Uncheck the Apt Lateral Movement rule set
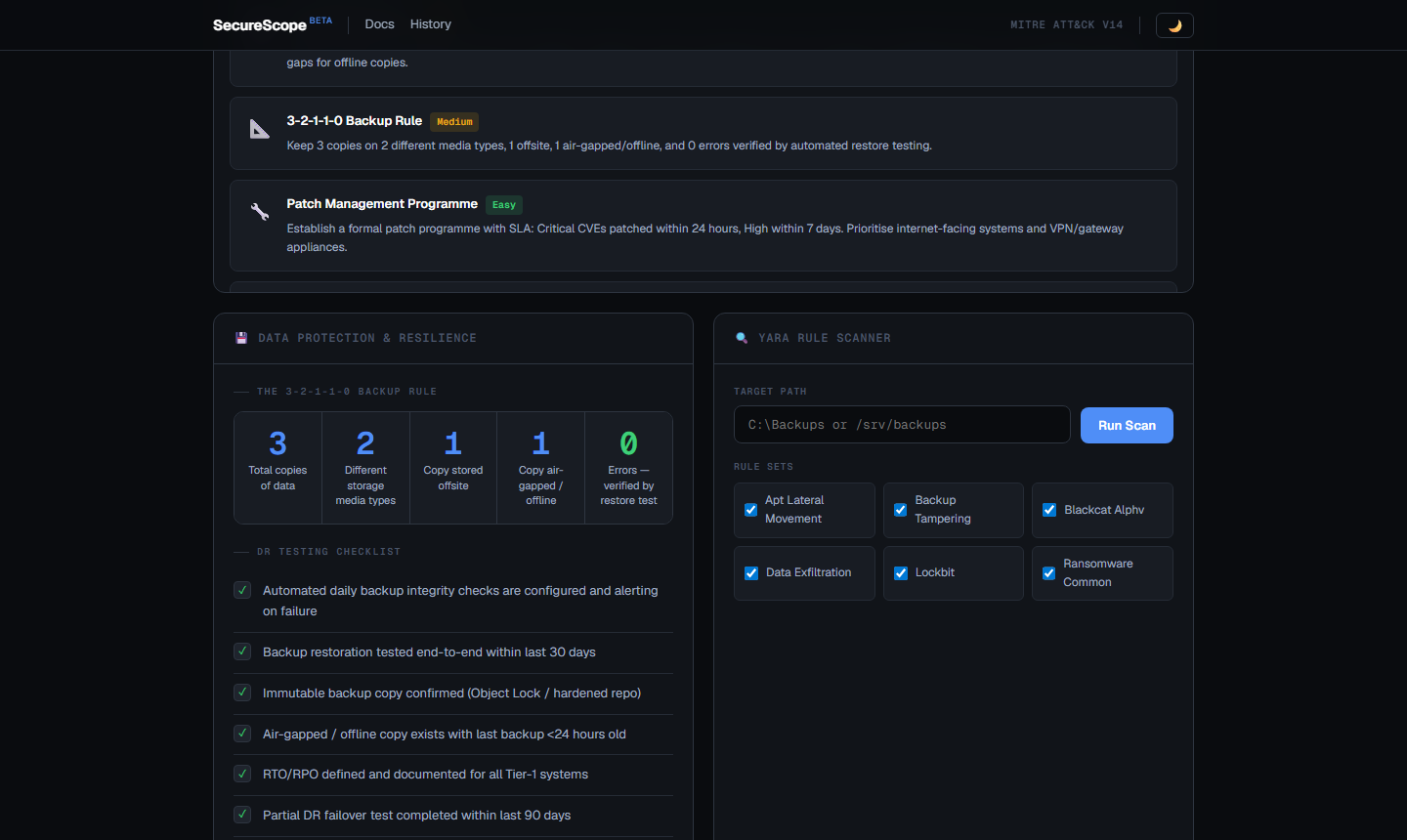1407x840 pixels. pyautogui.click(x=751, y=510)
